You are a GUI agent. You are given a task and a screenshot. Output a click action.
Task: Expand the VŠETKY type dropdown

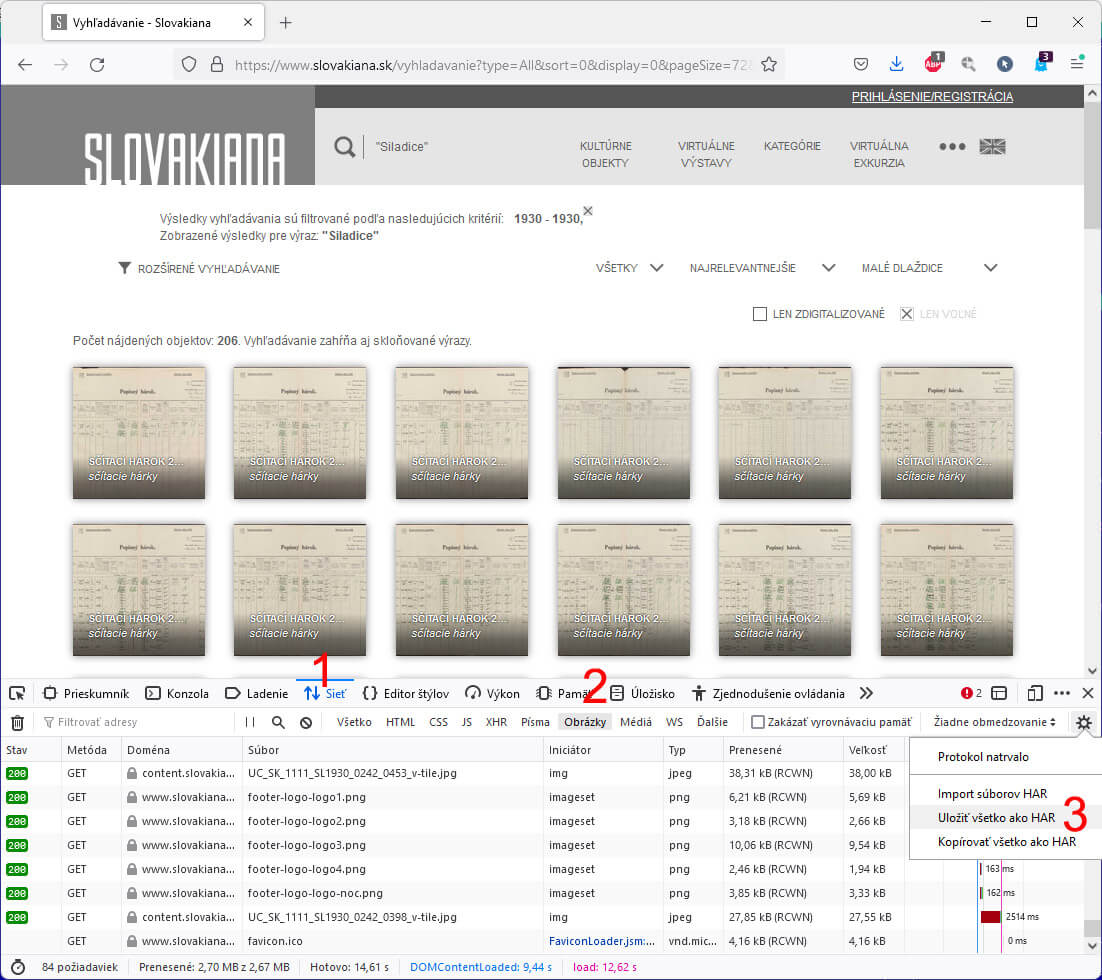[x=629, y=268]
